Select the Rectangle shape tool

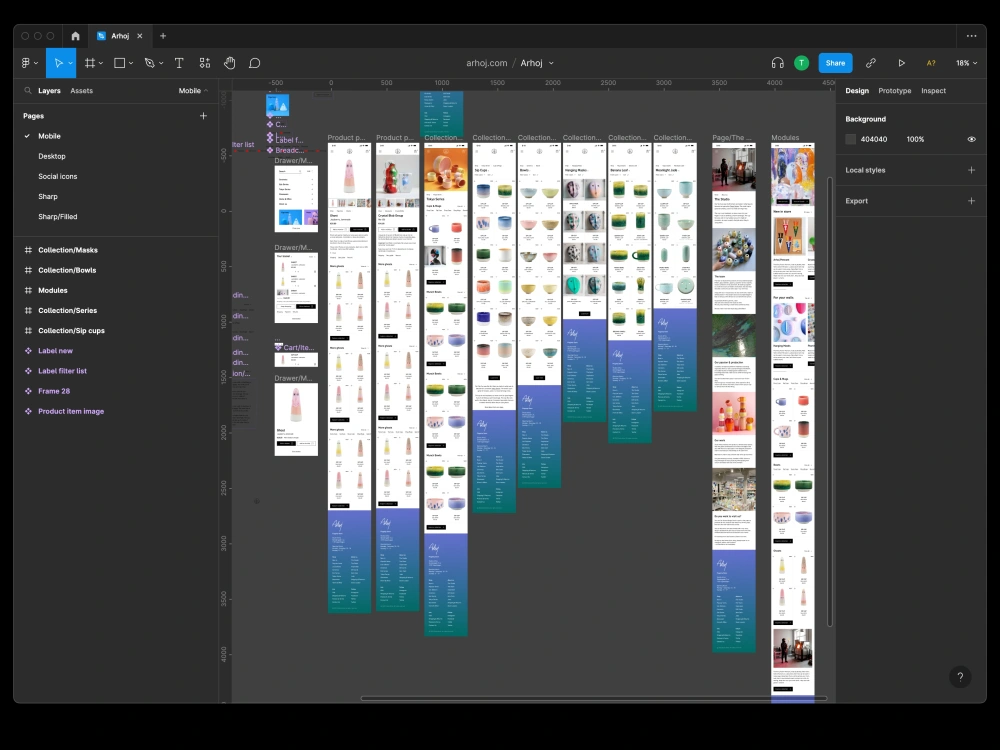point(119,63)
